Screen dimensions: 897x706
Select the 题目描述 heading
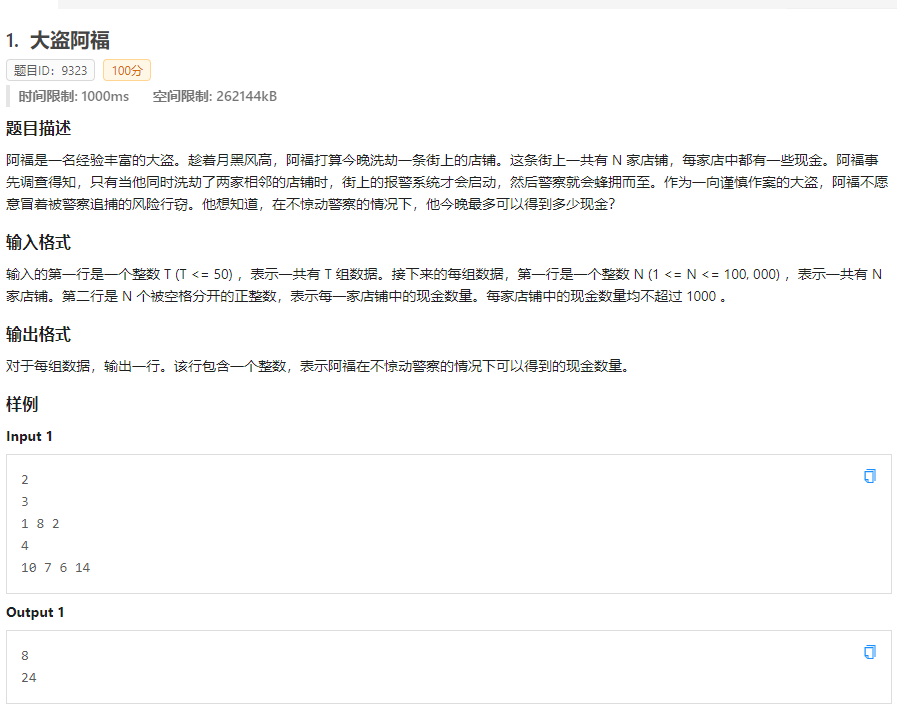pyautogui.click(x=38, y=128)
